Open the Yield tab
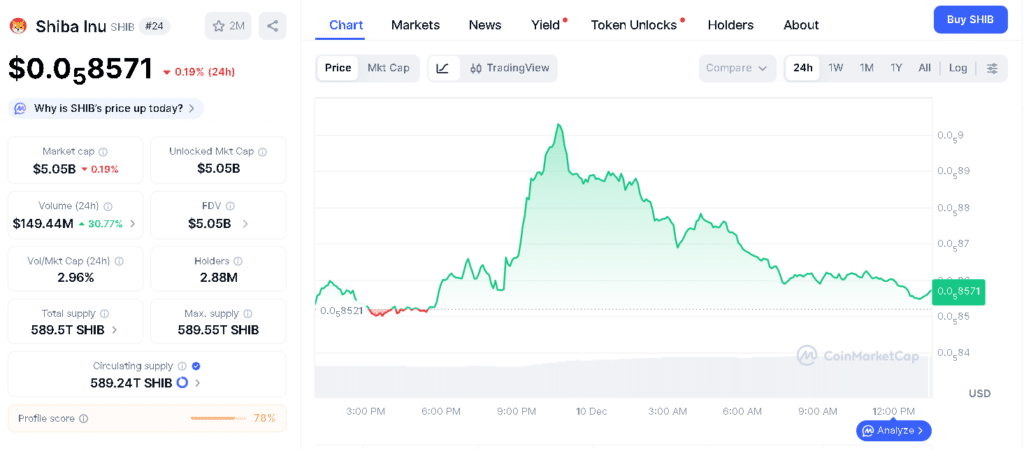The image size is (1024, 449). tap(547, 25)
